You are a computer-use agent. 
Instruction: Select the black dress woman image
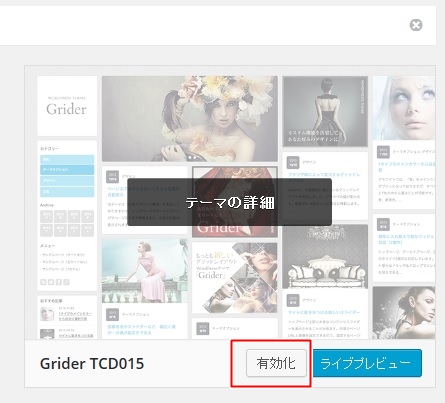click(x=325, y=111)
